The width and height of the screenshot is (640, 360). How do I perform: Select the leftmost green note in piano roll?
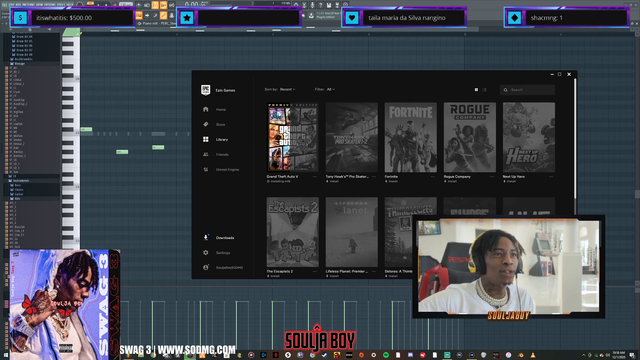point(86,129)
